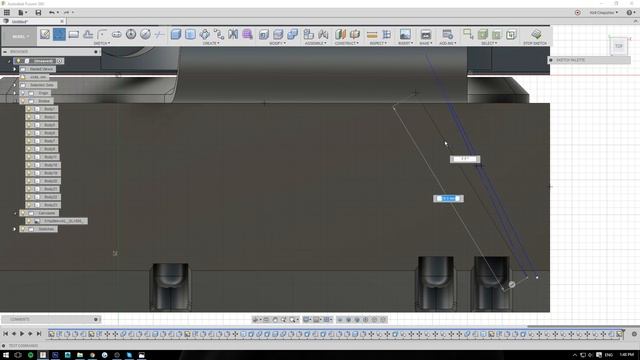Select the trim line tool icon

pyautogui.click(x=160, y=34)
